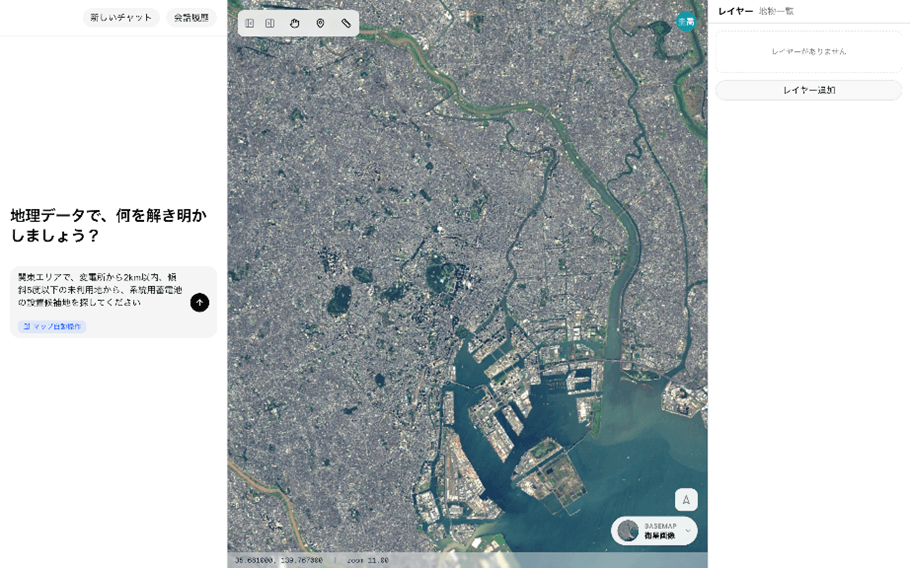The height and width of the screenshot is (568, 910).
Task: Select the ruler measure tool
Action: point(346,23)
